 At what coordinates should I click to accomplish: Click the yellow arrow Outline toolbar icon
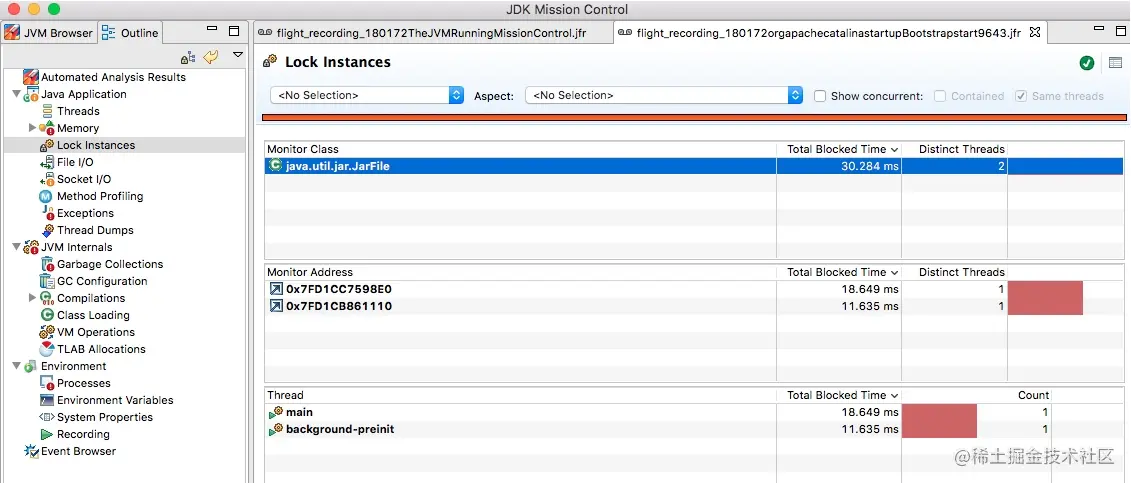click(x=211, y=56)
